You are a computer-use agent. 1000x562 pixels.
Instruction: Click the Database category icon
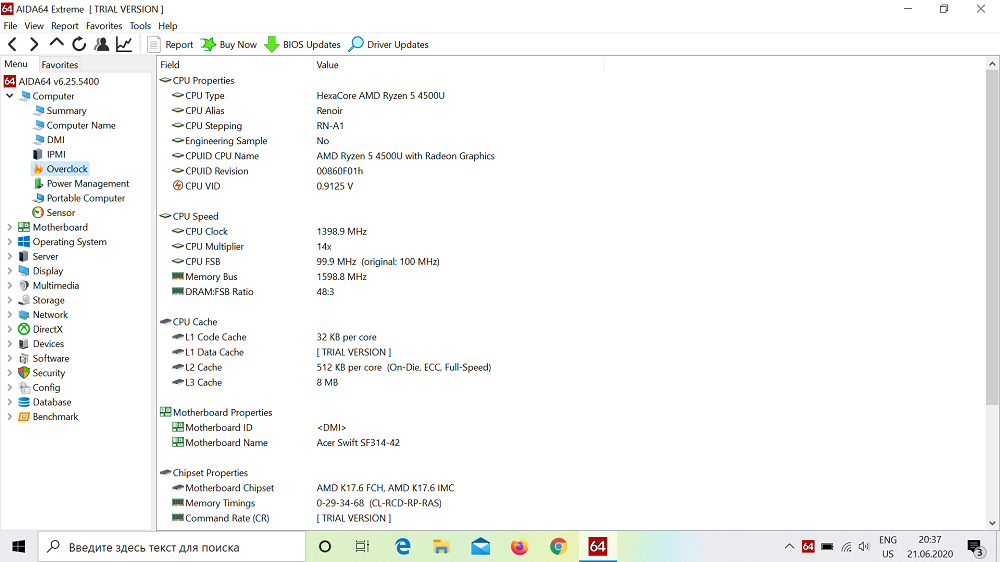click(24, 402)
